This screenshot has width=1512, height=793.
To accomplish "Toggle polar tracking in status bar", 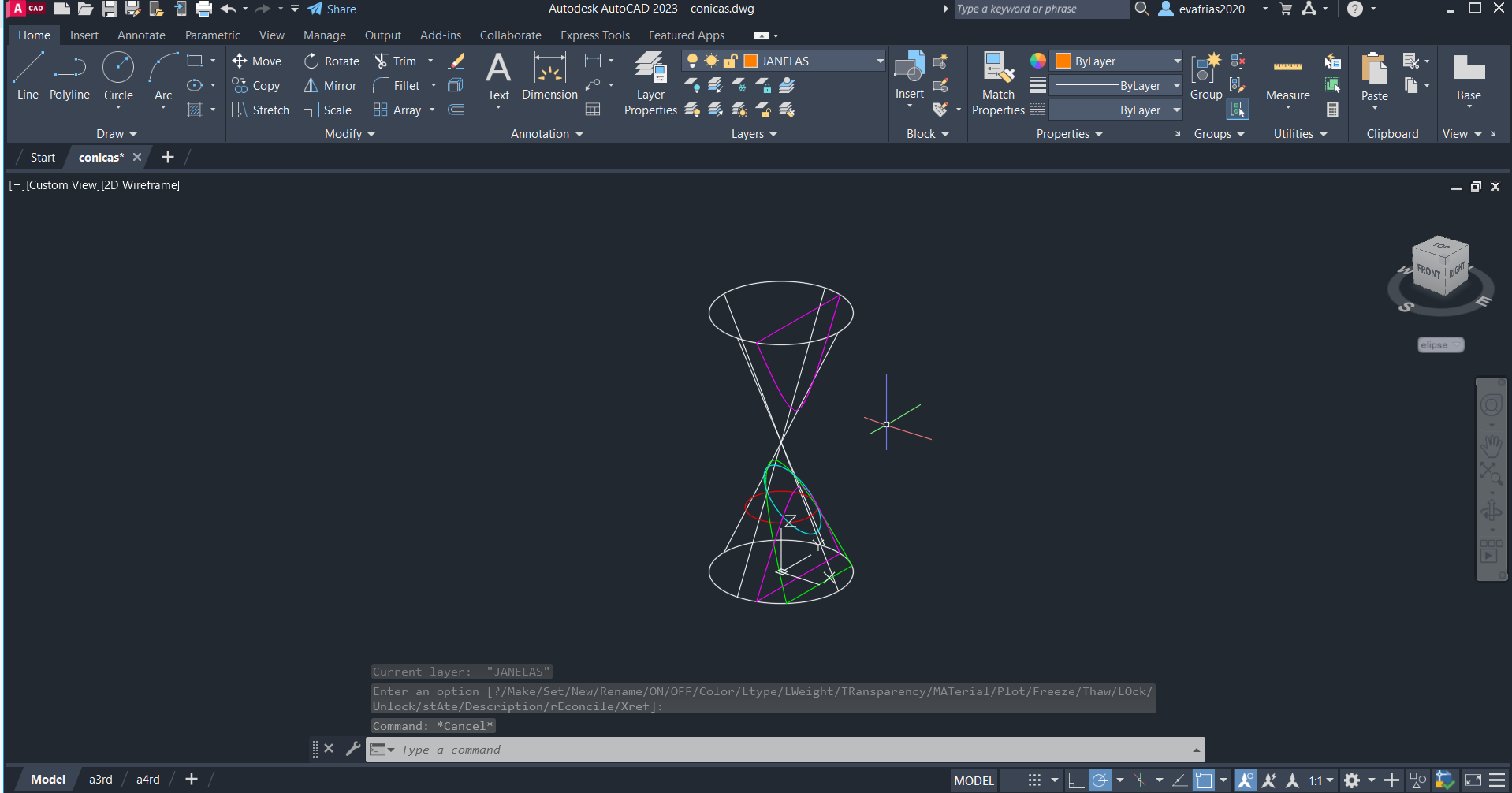I will click(1100, 780).
